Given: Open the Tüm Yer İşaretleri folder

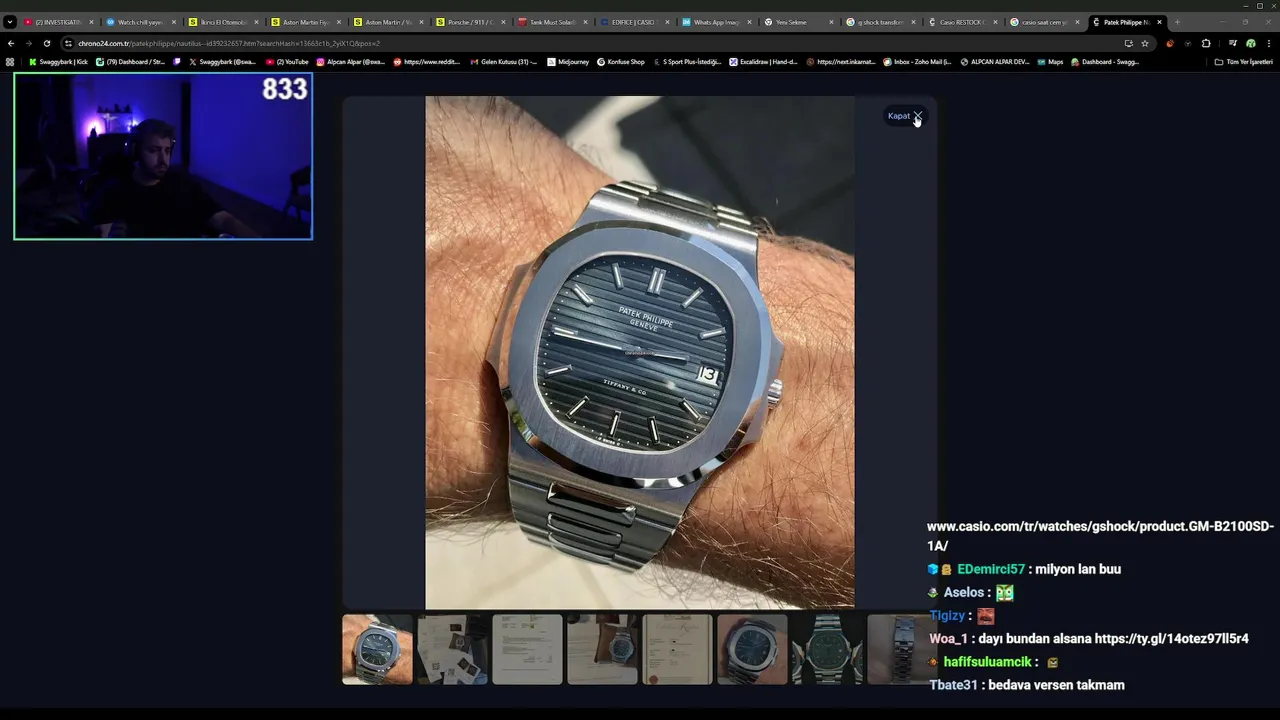Looking at the screenshot, I should click(x=1243, y=62).
